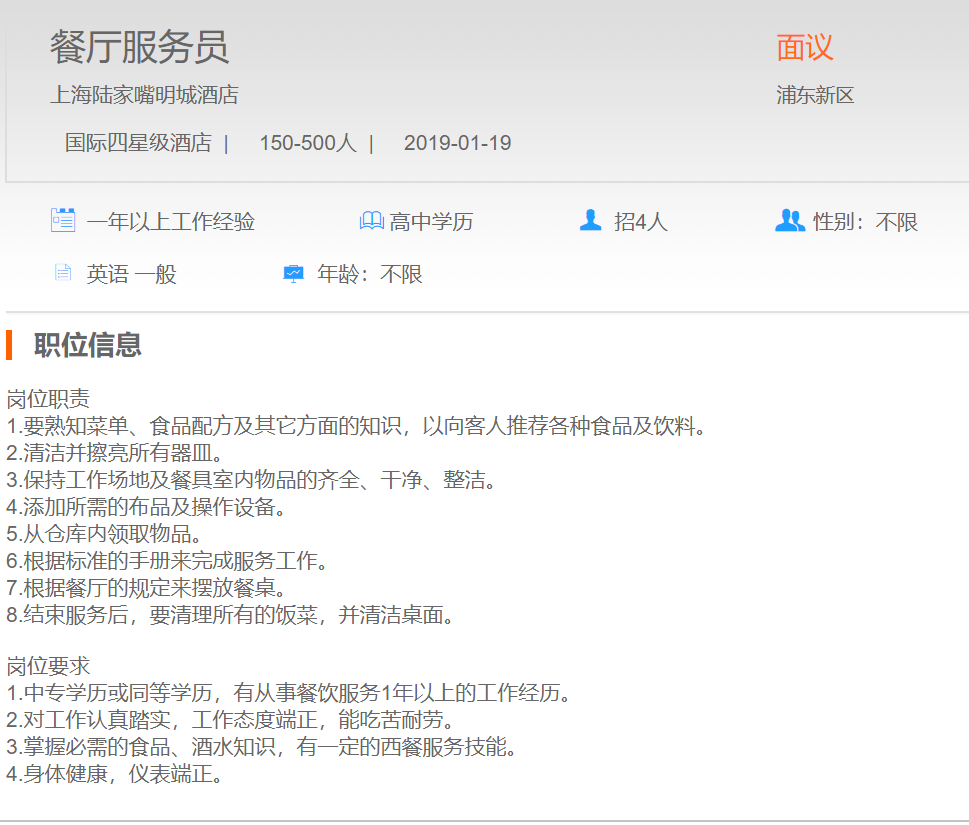Image resolution: width=969 pixels, height=825 pixels.
Task: Click the 国际四星级酒店 company type label
Action: [x=138, y=143]
